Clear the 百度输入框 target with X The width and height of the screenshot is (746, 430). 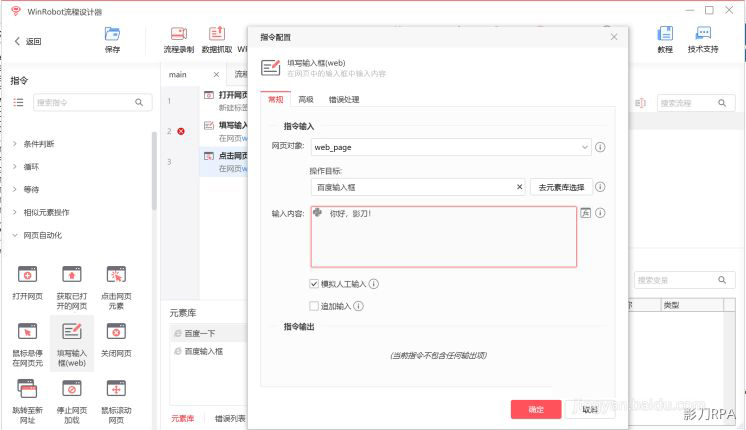click(520, 187)
